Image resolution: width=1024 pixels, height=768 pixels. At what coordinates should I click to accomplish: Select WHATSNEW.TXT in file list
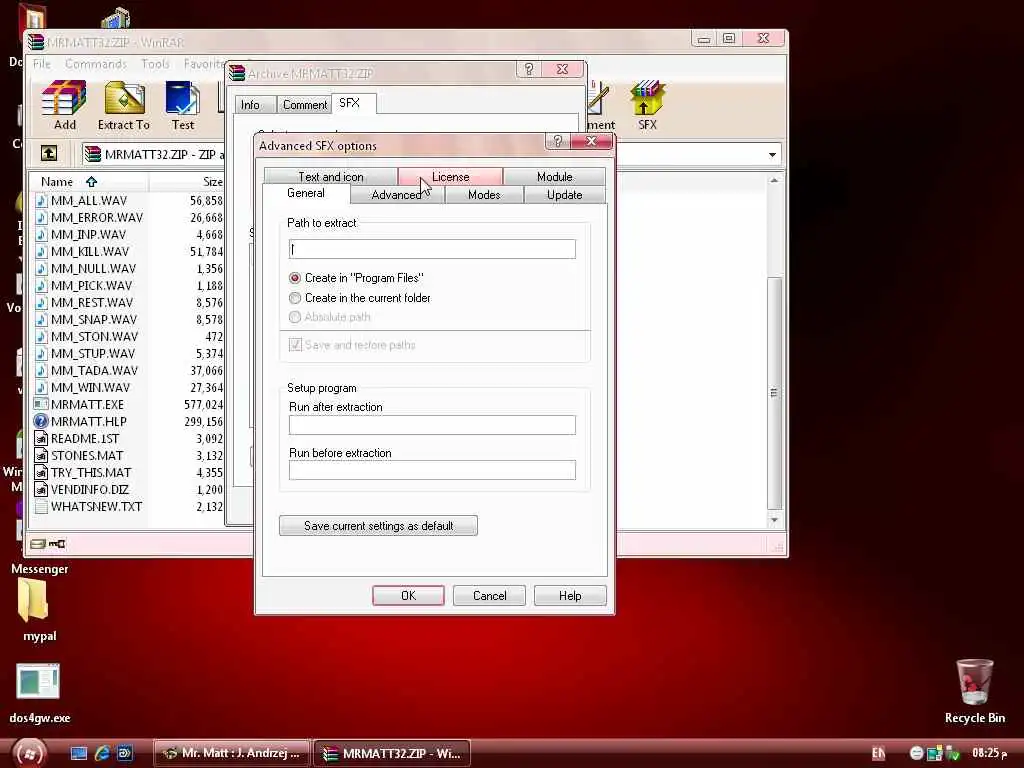point(96,506)
